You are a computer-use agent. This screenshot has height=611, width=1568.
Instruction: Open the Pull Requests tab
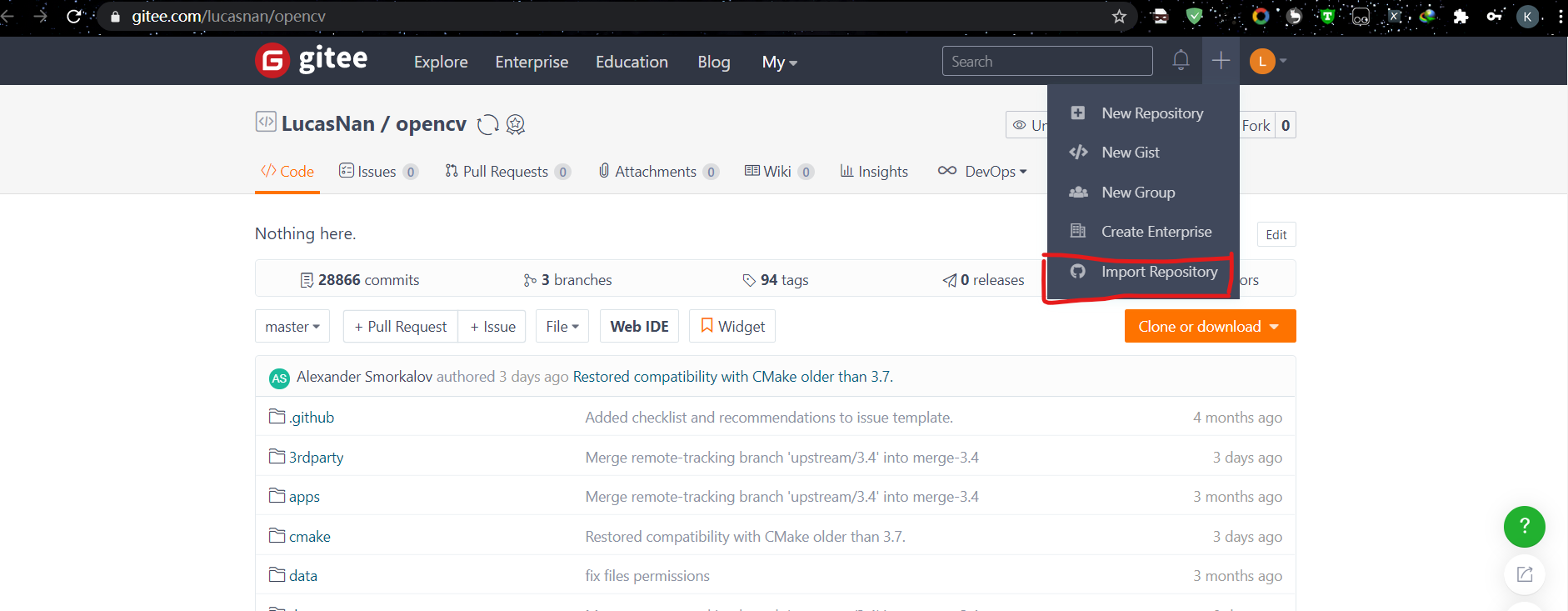point(508,172)
